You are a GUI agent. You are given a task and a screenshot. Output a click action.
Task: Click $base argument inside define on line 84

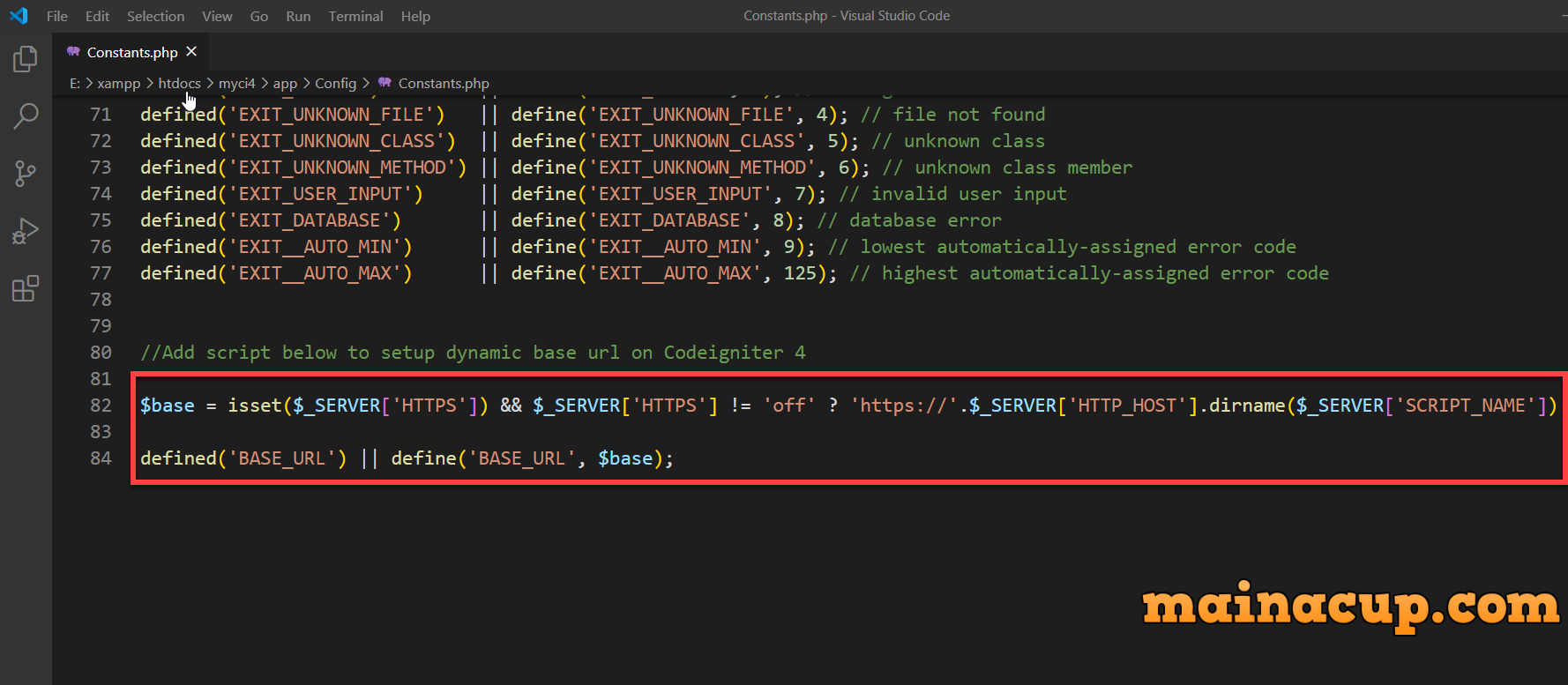[625, 458]
